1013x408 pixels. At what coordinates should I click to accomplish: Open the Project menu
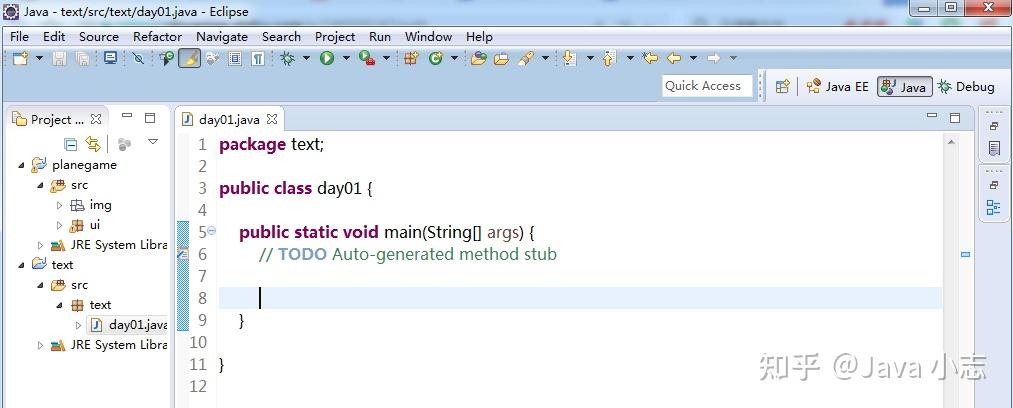(x=335, y=37)
